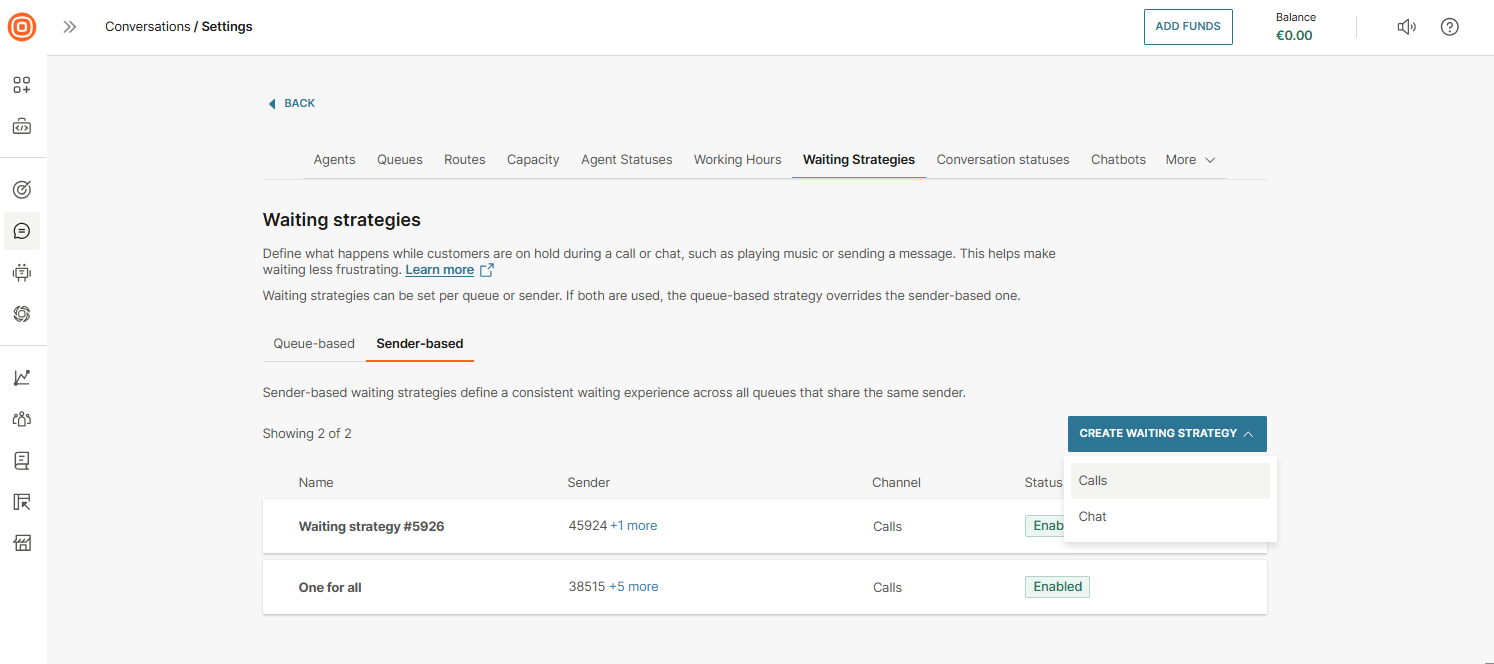Switch to the Routes tab

(465, 160)
